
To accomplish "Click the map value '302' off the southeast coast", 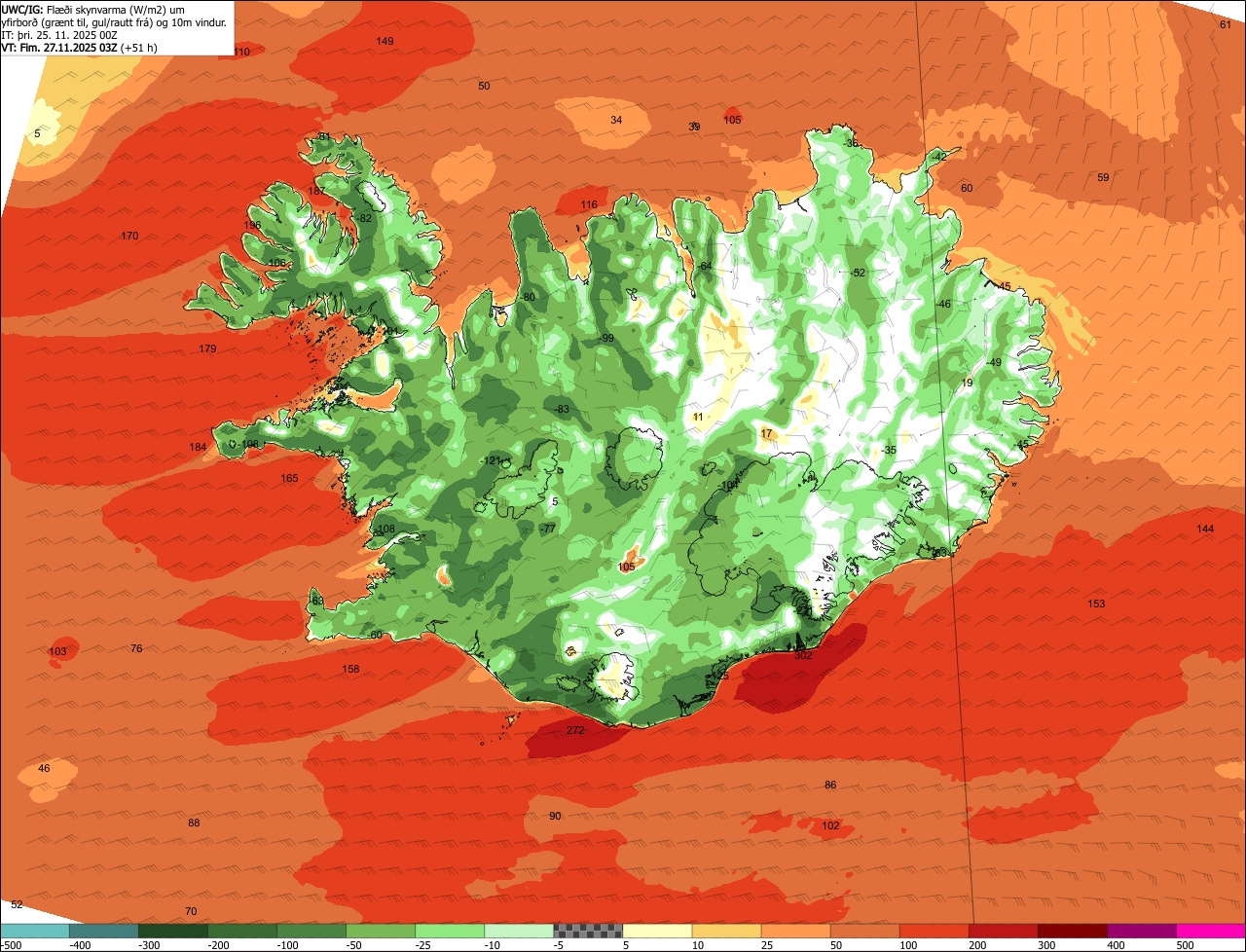I will 803,656.
